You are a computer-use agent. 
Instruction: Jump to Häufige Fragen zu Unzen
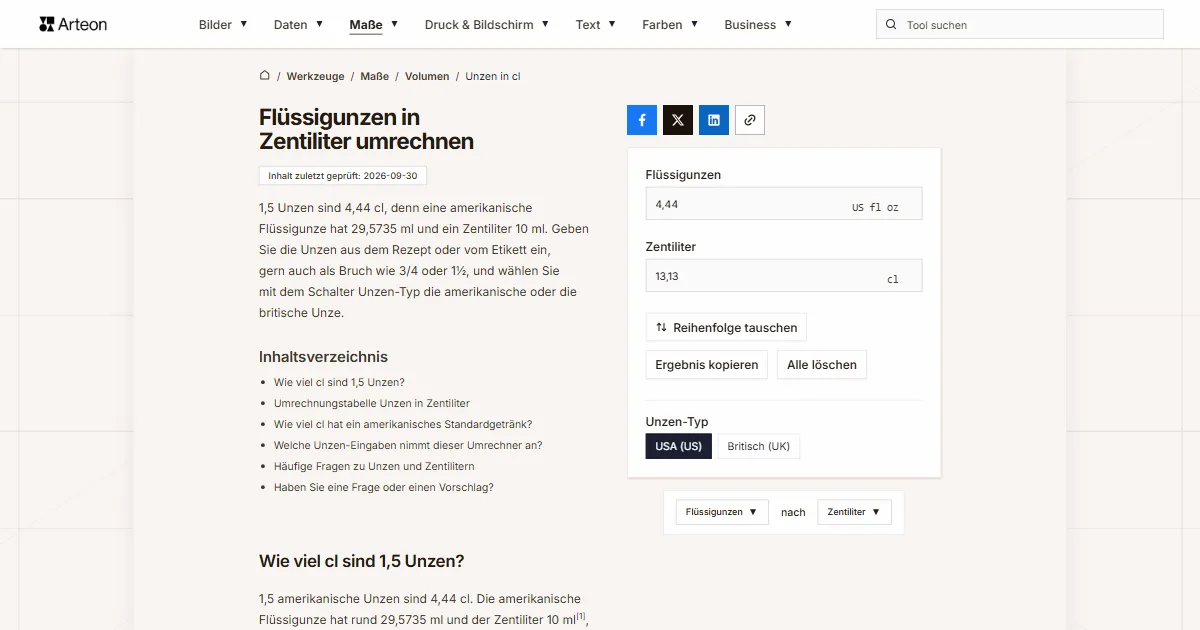[x=374, y=466]
